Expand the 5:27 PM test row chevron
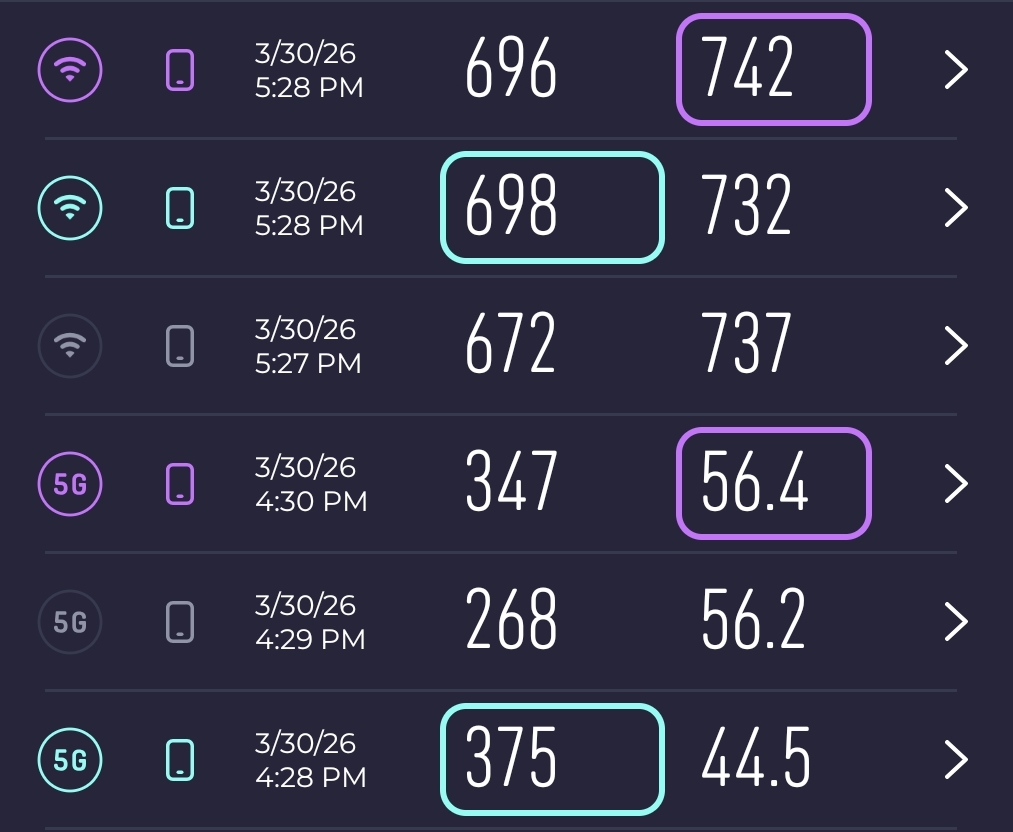1013x832 pixels. point(956,346)
